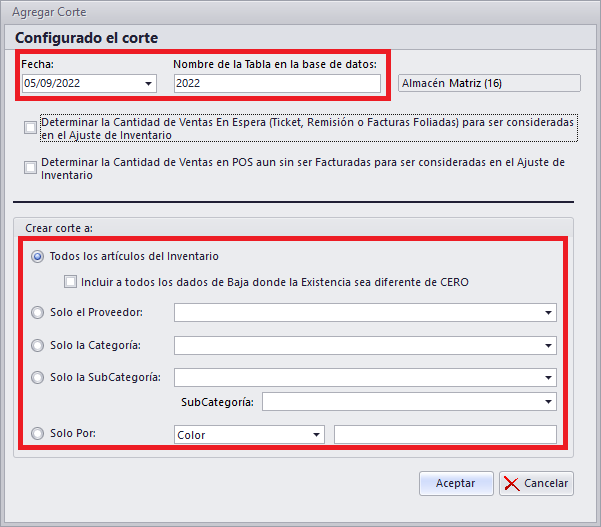
Task: Toggle Incluir a todos los dados de Baja
Action: coord(70,282)
